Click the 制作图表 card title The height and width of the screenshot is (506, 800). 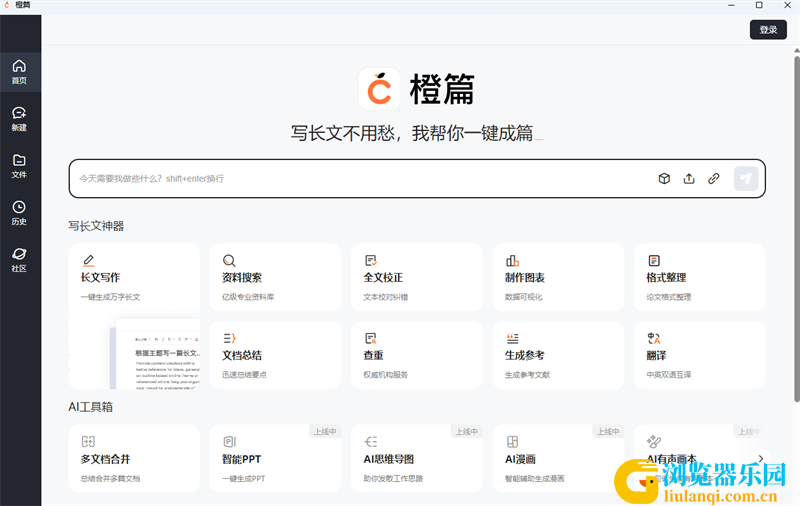(524, 277)
